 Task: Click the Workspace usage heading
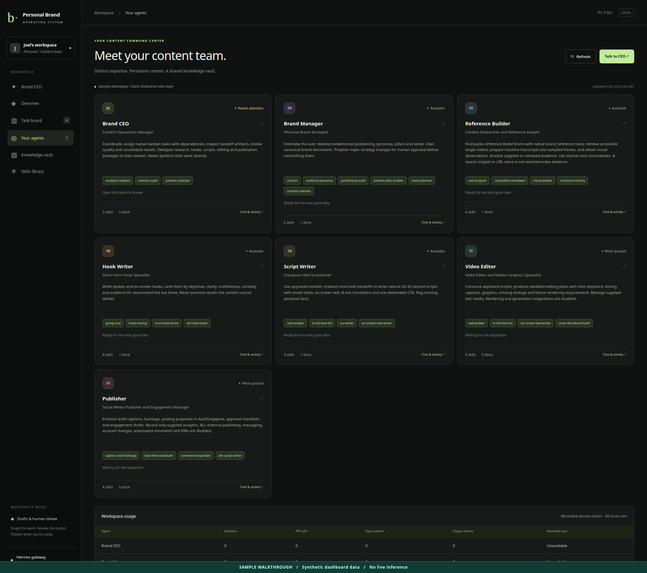click(118, 516)
